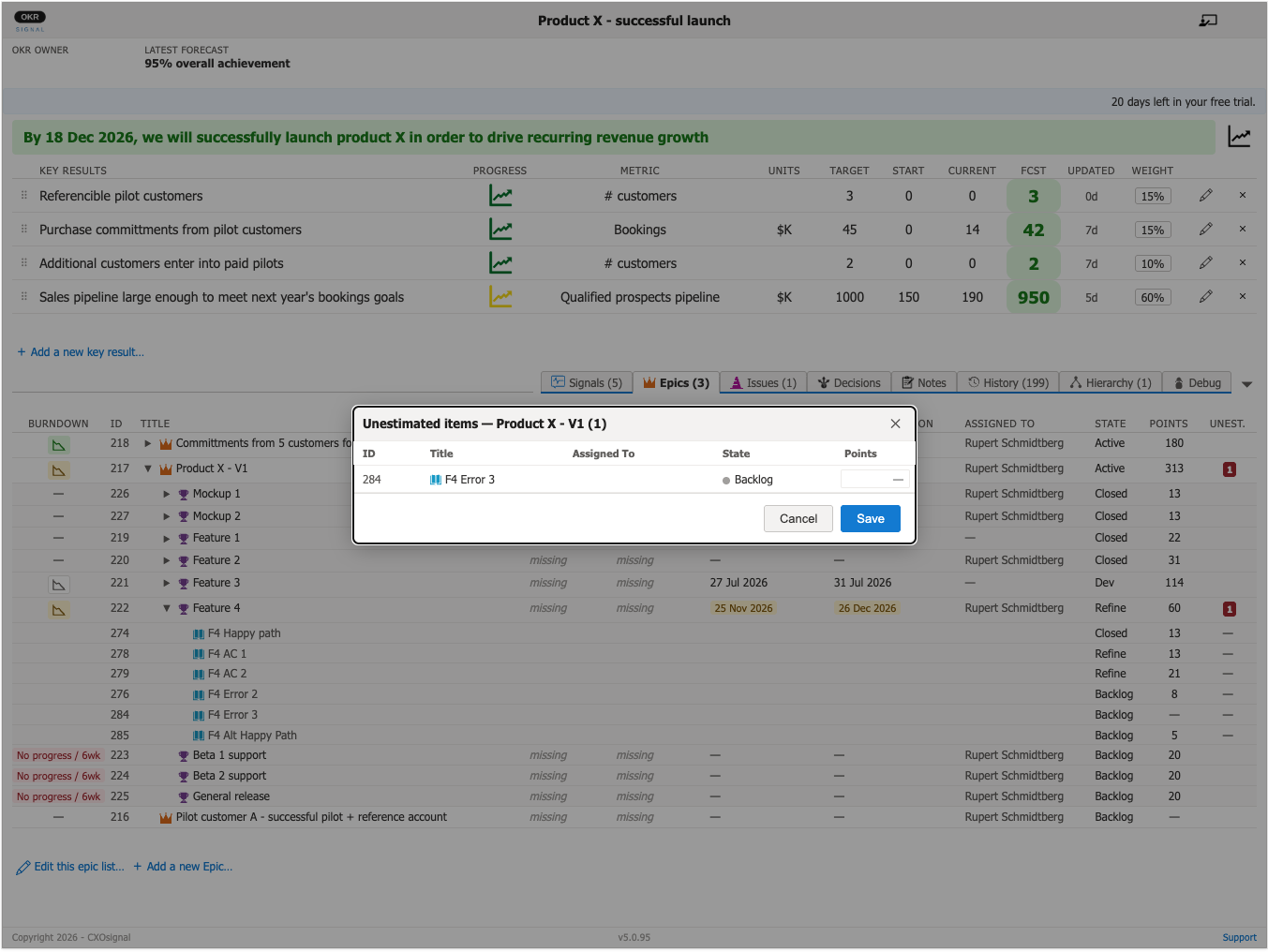Expand epic 218 Committments from 5 customers
The height and width of the screenshot is (952, 1268).
point(147,443)
